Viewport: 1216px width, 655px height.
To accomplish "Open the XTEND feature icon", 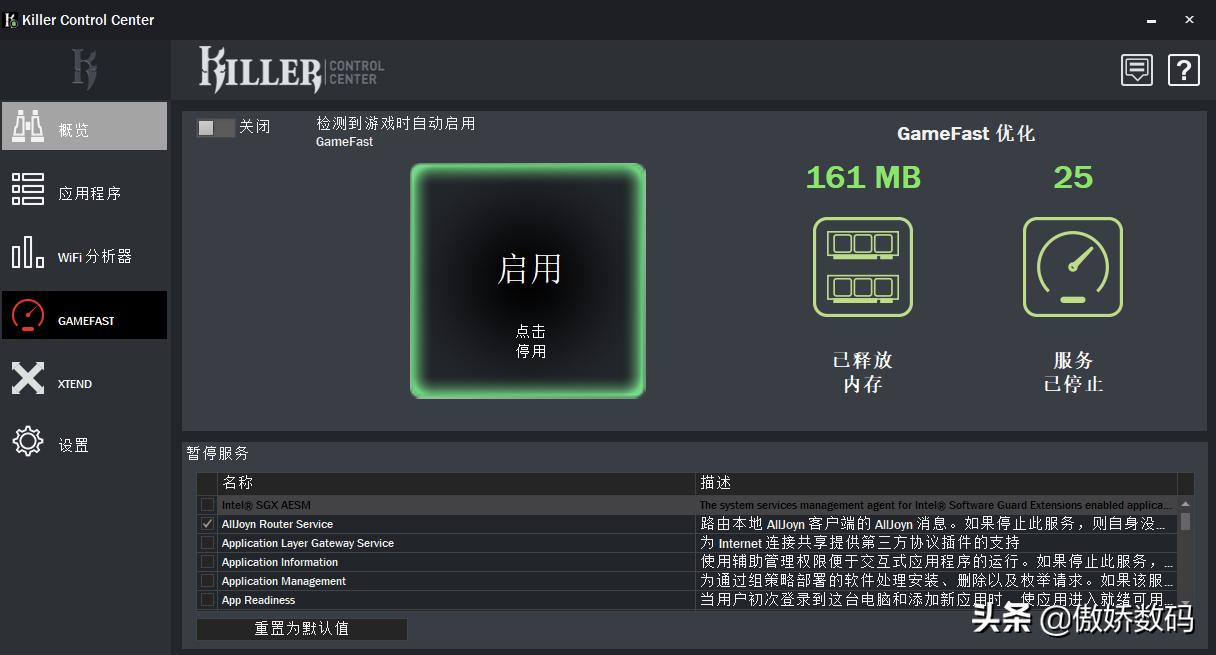I will (x=27, y=378).
